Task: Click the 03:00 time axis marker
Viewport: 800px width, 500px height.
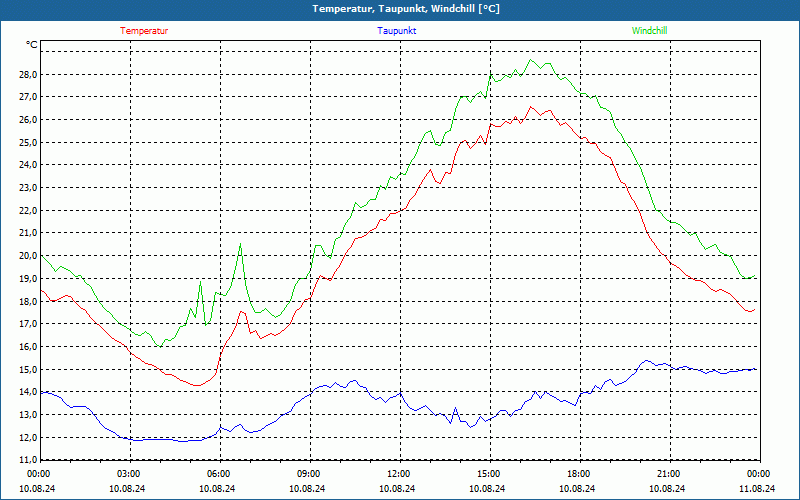Action: (129, 474)
